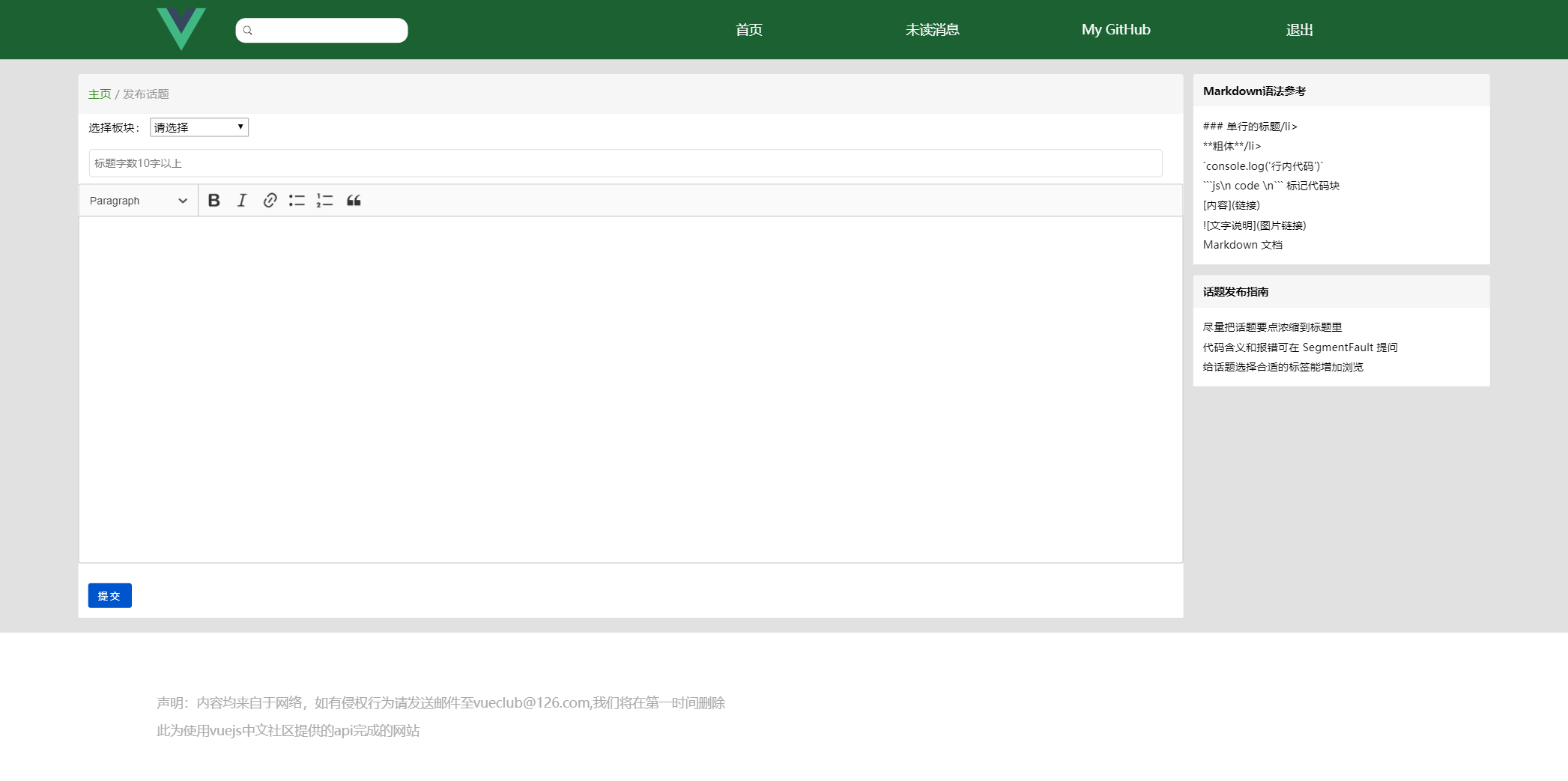Click the SegmentFault 提问 tip line

tap(1300, 347)
